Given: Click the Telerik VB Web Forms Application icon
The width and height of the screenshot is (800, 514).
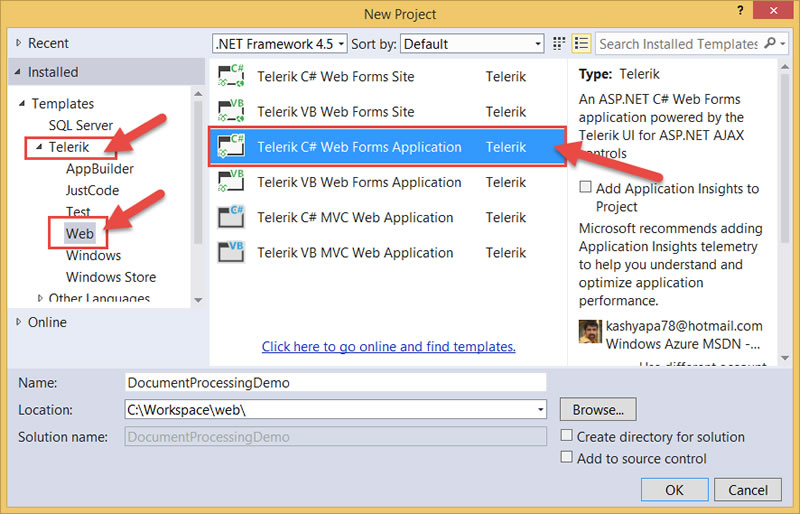Looking at the screenshot, I should tap(231, 182).
